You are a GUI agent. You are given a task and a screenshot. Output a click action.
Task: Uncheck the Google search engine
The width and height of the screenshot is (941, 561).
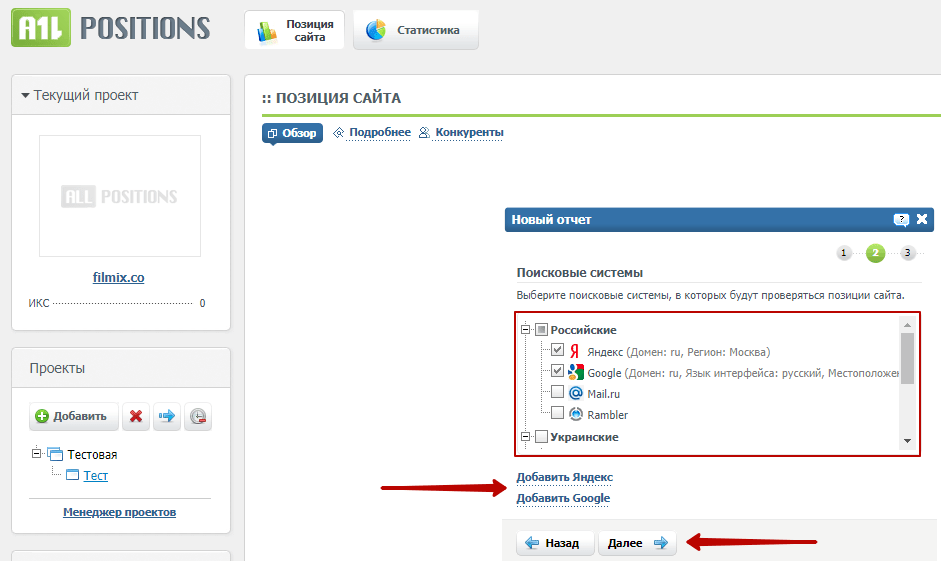coord(558,371)
